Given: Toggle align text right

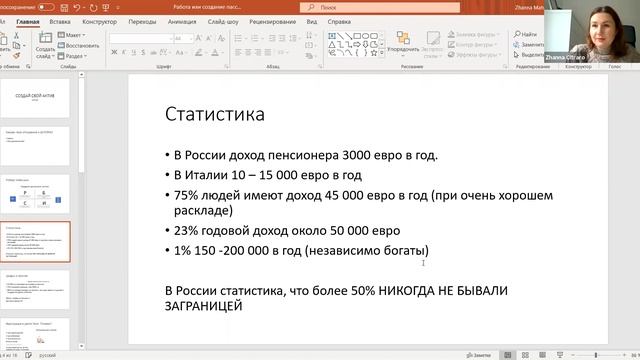Looking at the screenshot, I should point(258,52).
